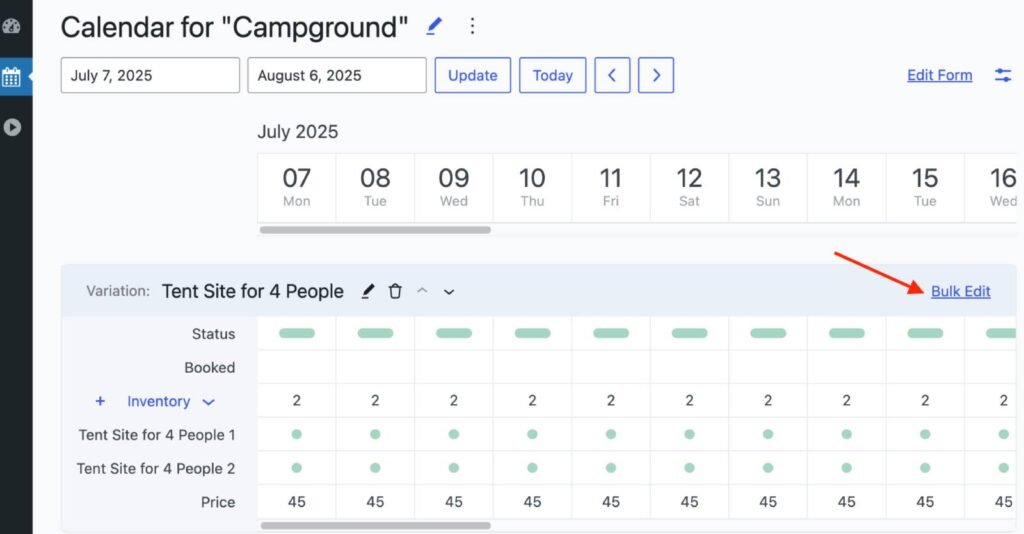
Task: Expand the Inventory dropdown chevron
Action: tap(209, 402)
